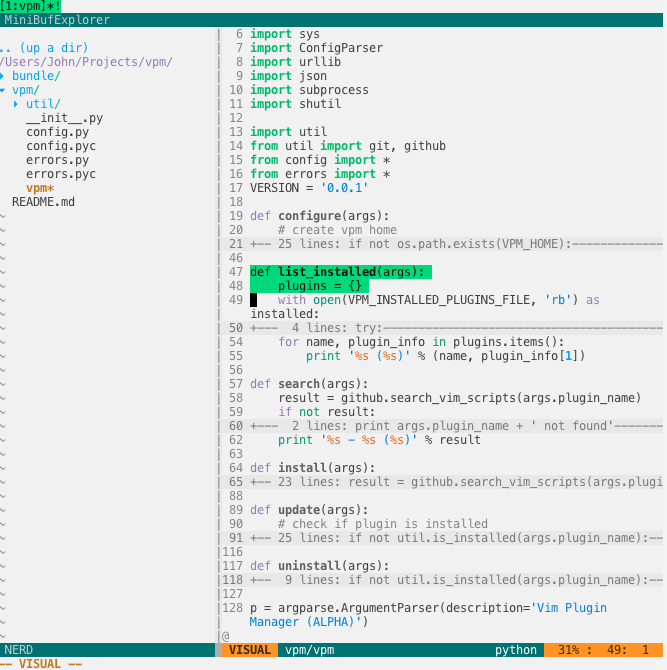
Task: Click the MiniBufExplorer status line
Action: pos(332,20)
